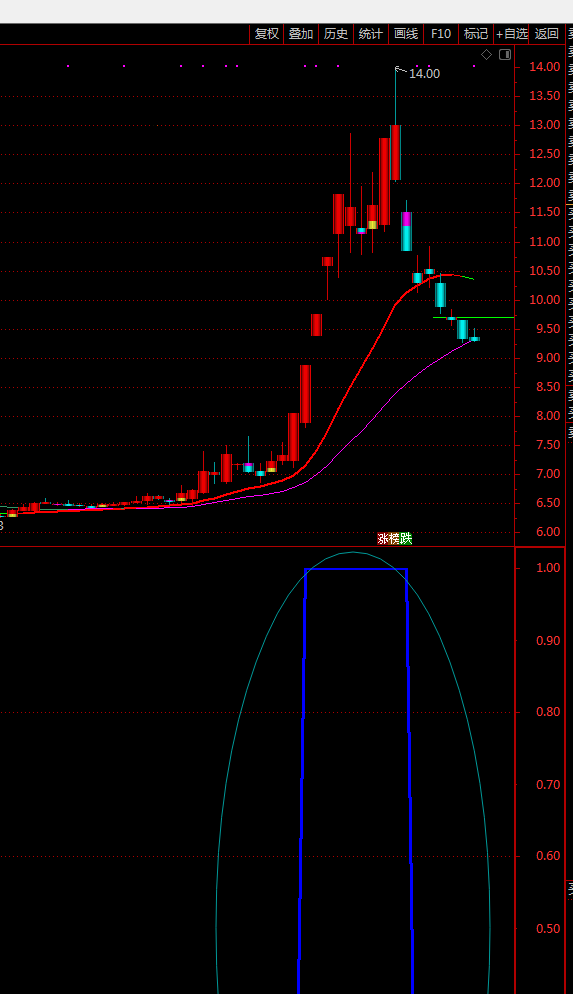Click the tallest red candlestick near 13.00
The image size is (573, 994).
396,152
